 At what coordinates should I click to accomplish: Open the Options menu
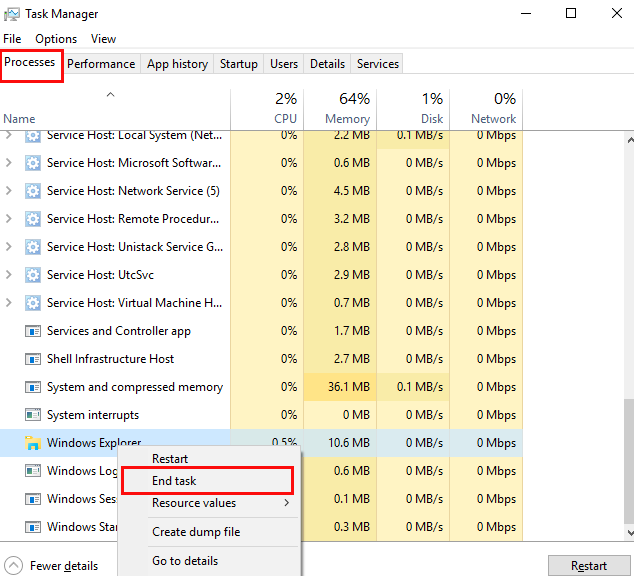point(56,39)
